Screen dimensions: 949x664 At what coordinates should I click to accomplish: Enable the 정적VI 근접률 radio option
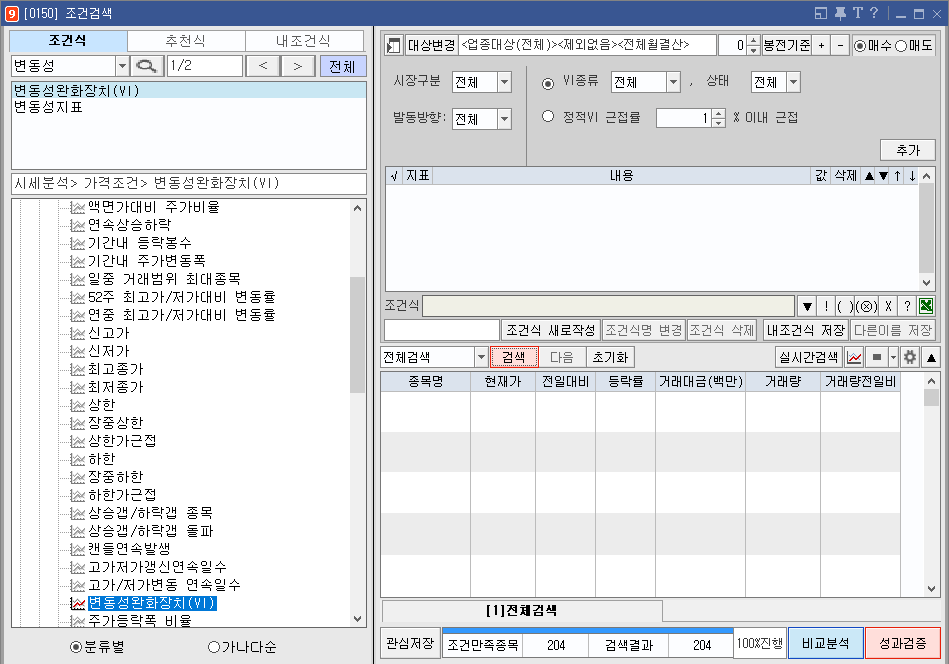click(x=548, y=115)
